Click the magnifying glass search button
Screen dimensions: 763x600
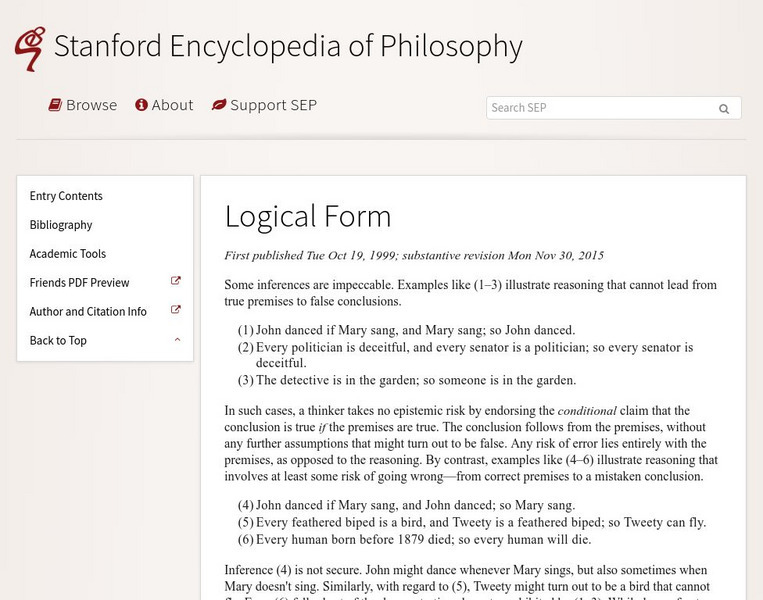[724, 109]
